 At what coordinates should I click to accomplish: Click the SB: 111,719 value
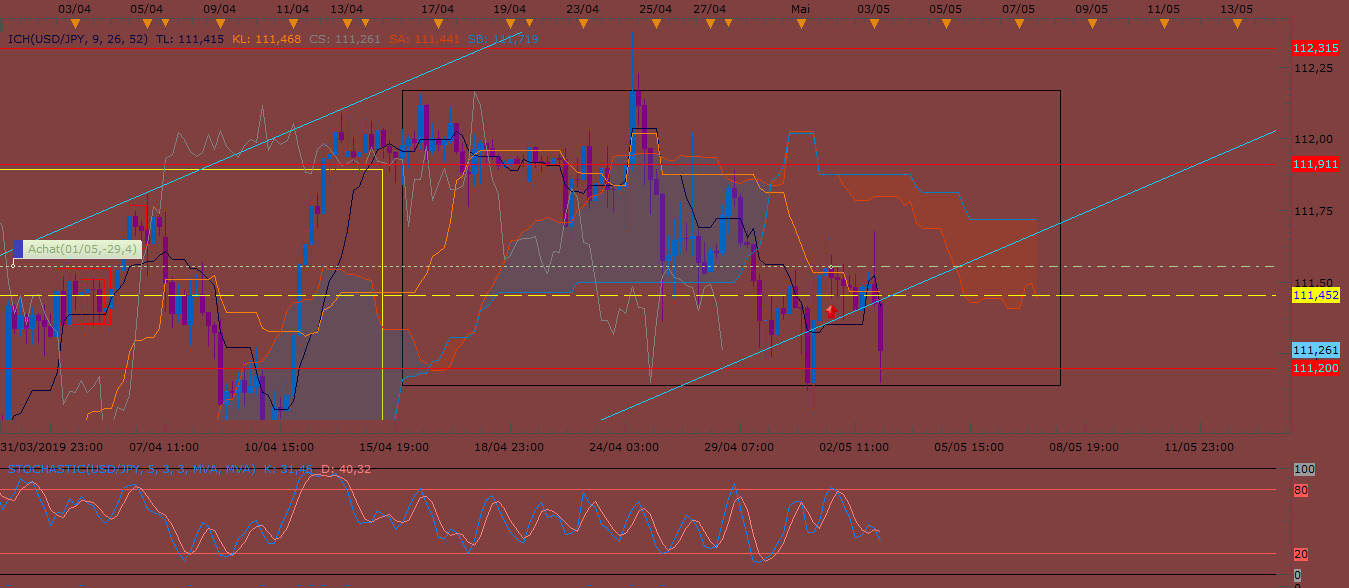click(x=503, y=38)
